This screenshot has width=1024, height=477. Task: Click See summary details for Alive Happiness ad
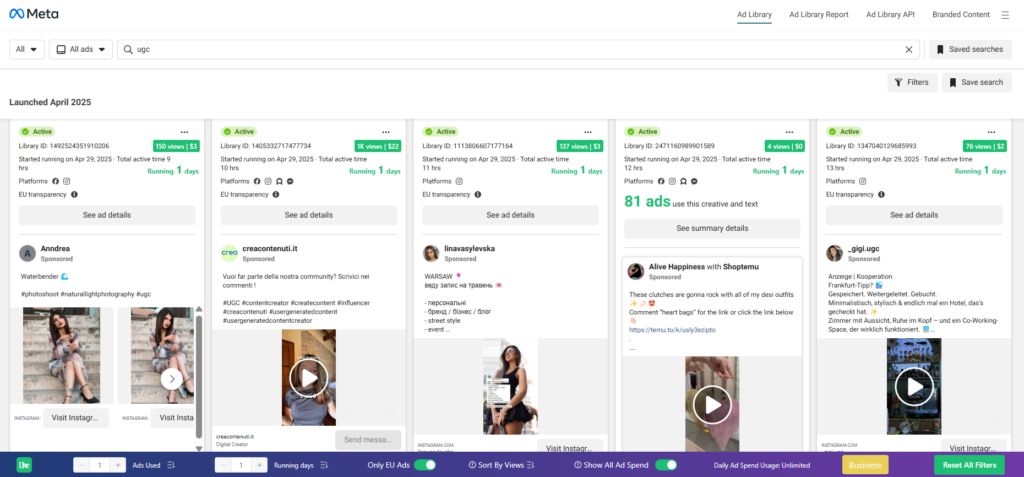(712, 228)
